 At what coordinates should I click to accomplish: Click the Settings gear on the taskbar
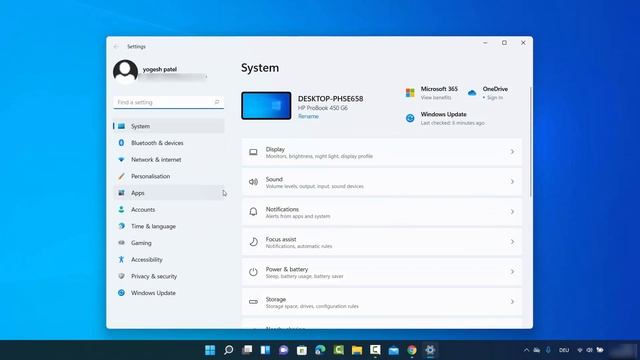(x=430, y=350)
